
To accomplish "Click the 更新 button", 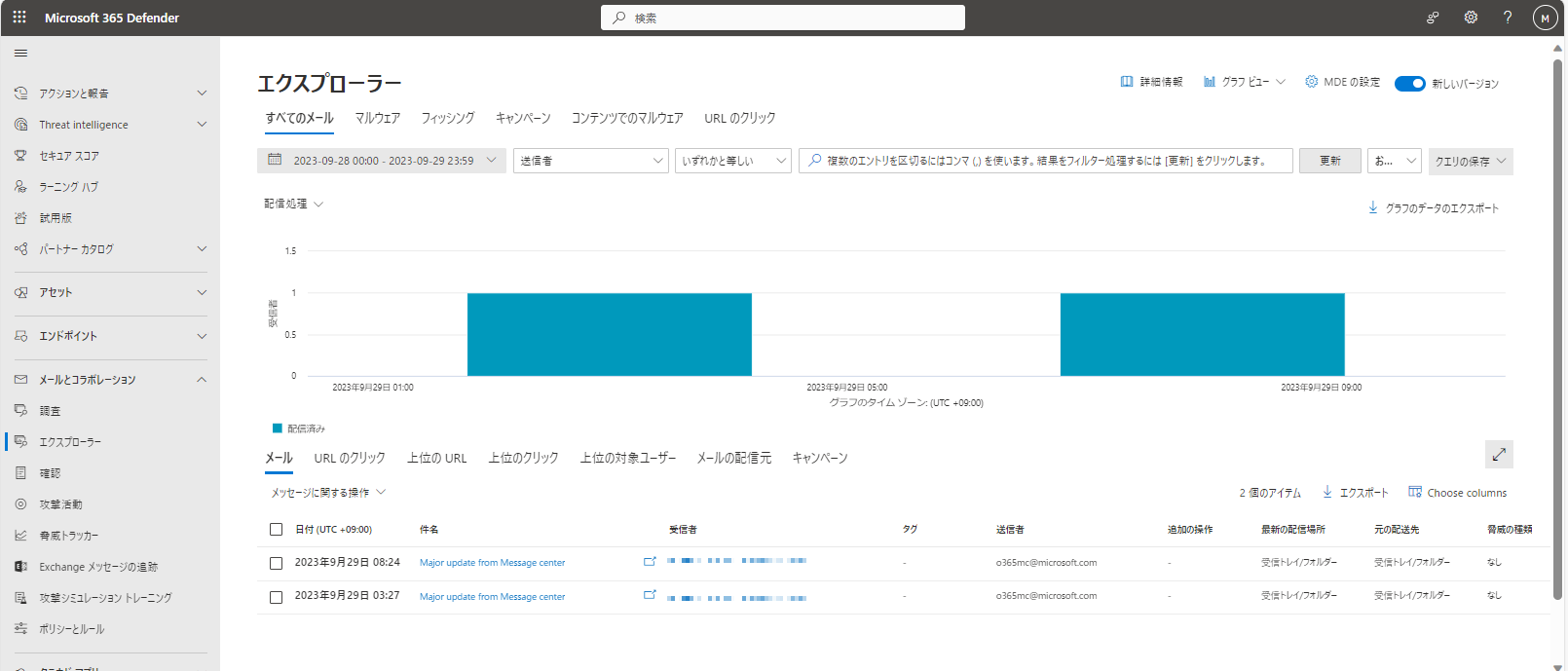I will click(x=1330, y=161).
